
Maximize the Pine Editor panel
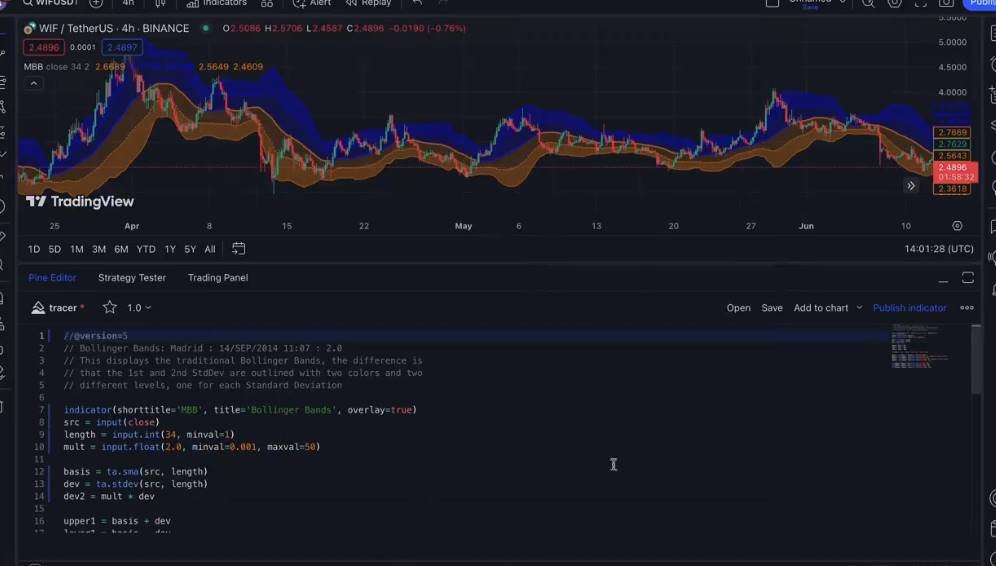(967, 278)
